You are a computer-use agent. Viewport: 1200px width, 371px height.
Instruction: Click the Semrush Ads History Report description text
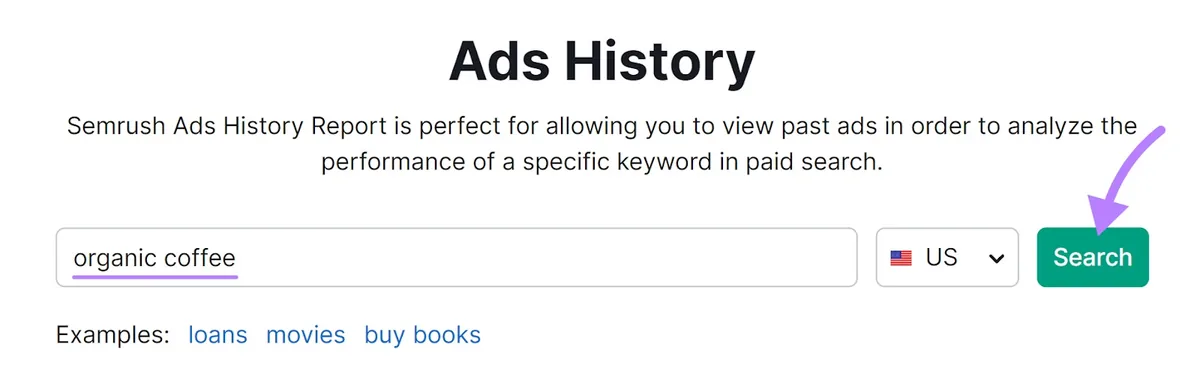point(601,144)
